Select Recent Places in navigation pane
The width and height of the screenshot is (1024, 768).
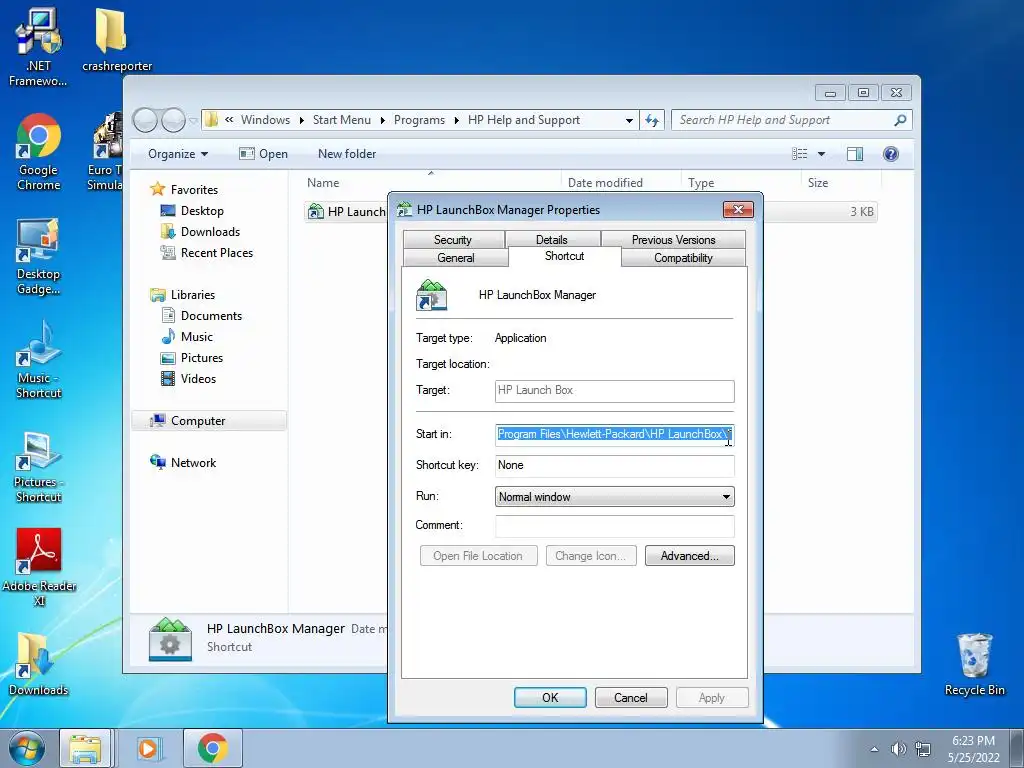click(x=216, y=253)
